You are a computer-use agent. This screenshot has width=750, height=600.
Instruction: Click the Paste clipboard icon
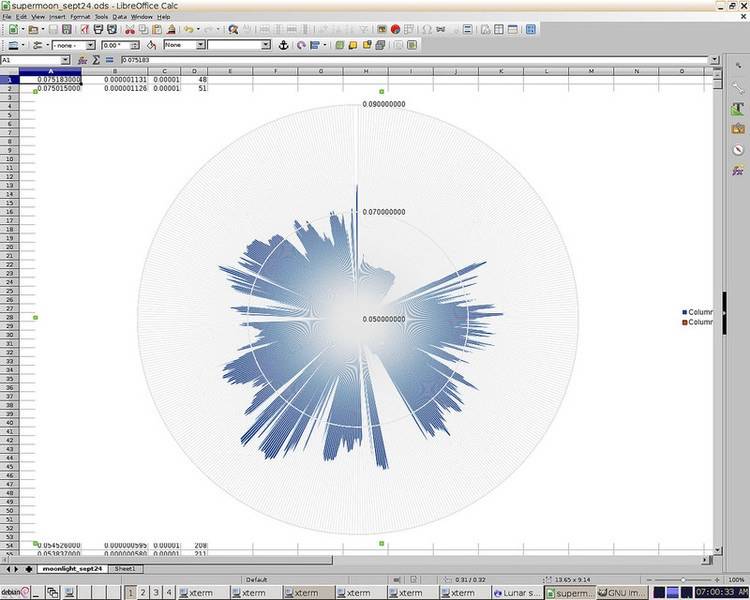pyautogui.click(x=156, y=30)
